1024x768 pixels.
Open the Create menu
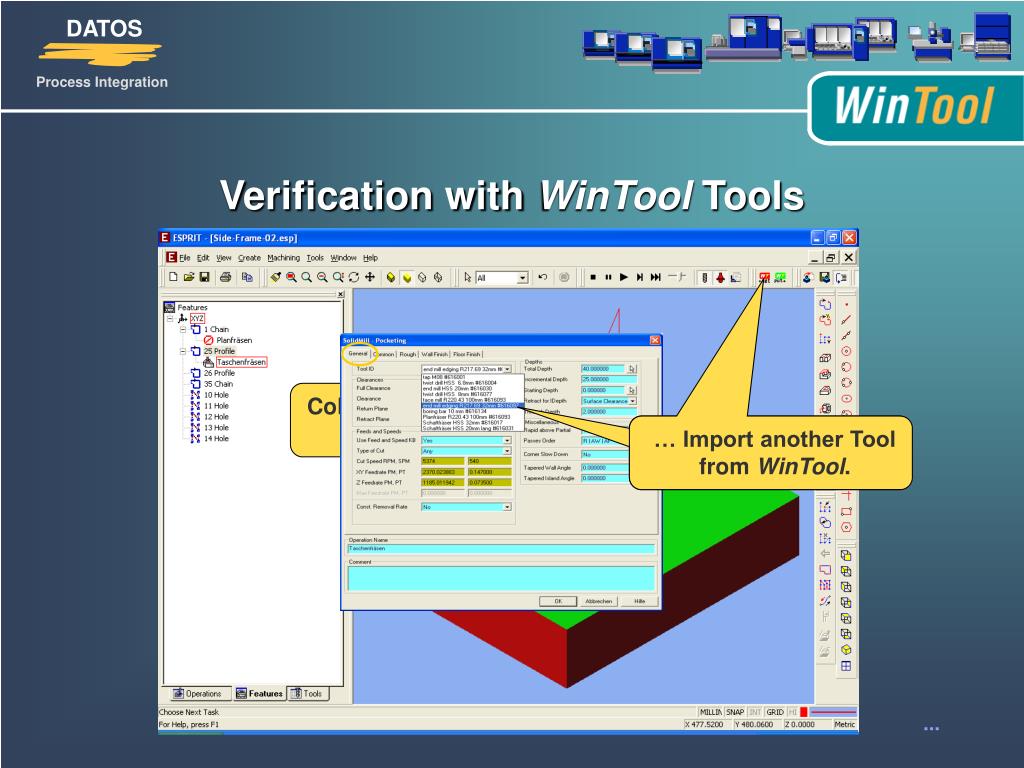(249, 258)
